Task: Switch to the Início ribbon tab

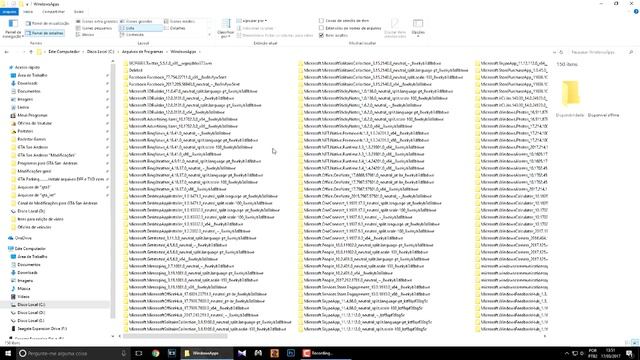Action: click(28, 12)
